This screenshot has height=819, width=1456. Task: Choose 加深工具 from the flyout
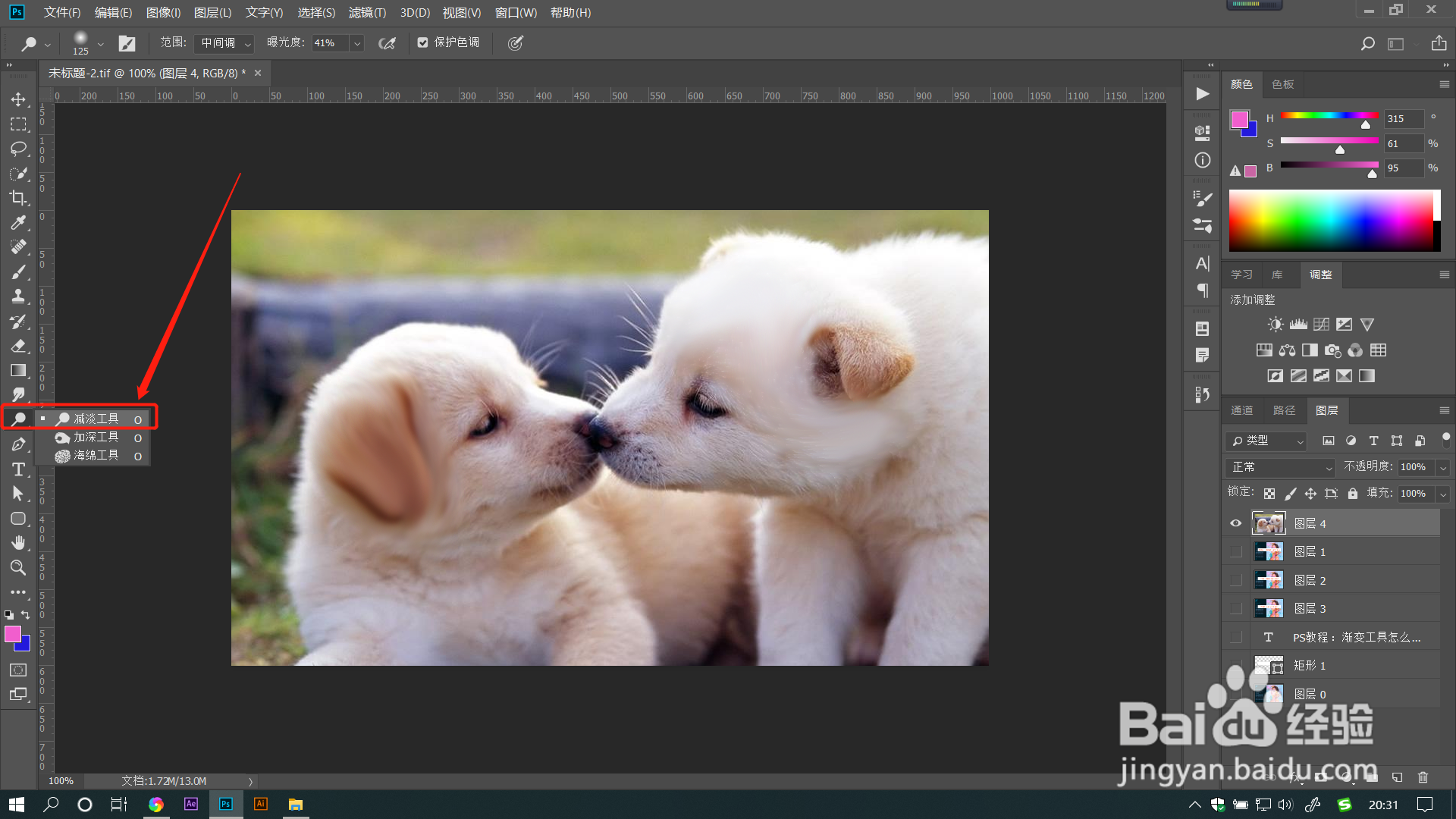point(97,438)
